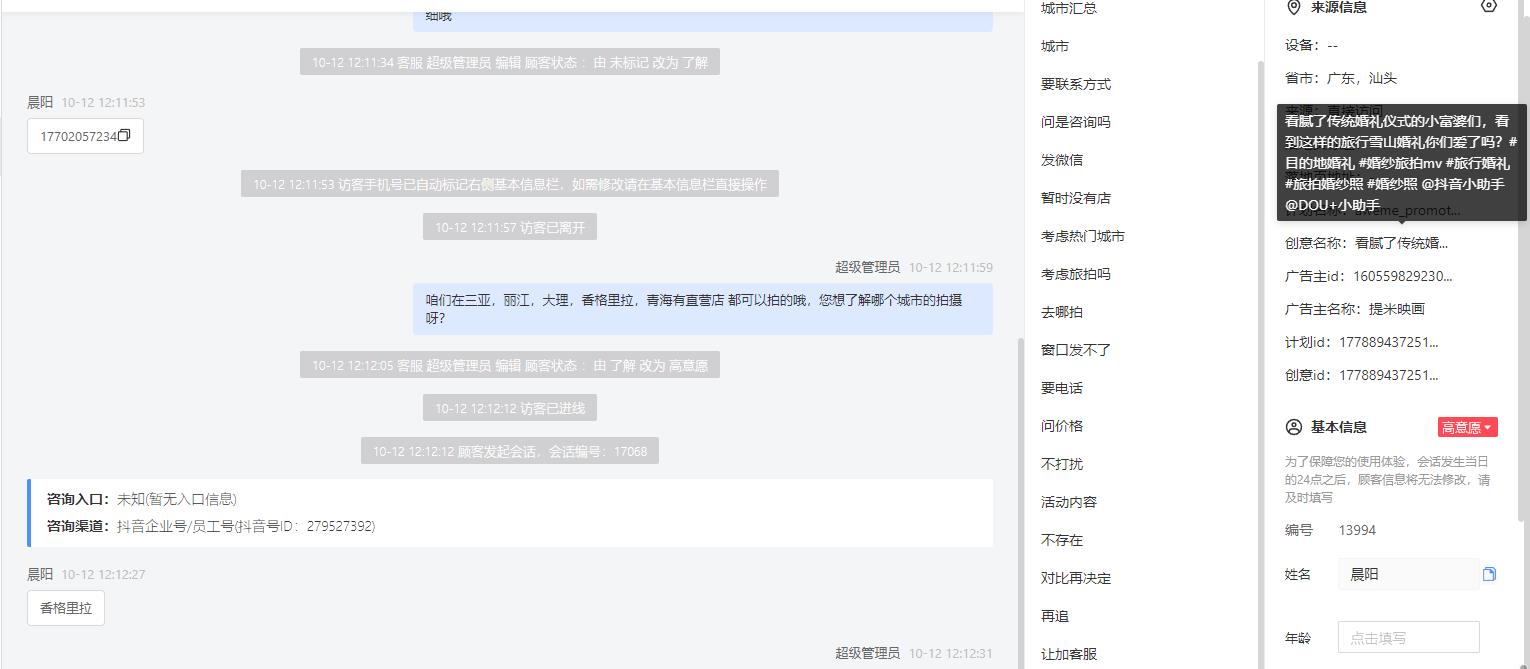Click the 姓名 field containing 晨阳
The height and width of the screenshot is (669, 1530).
pos(1408,574)
